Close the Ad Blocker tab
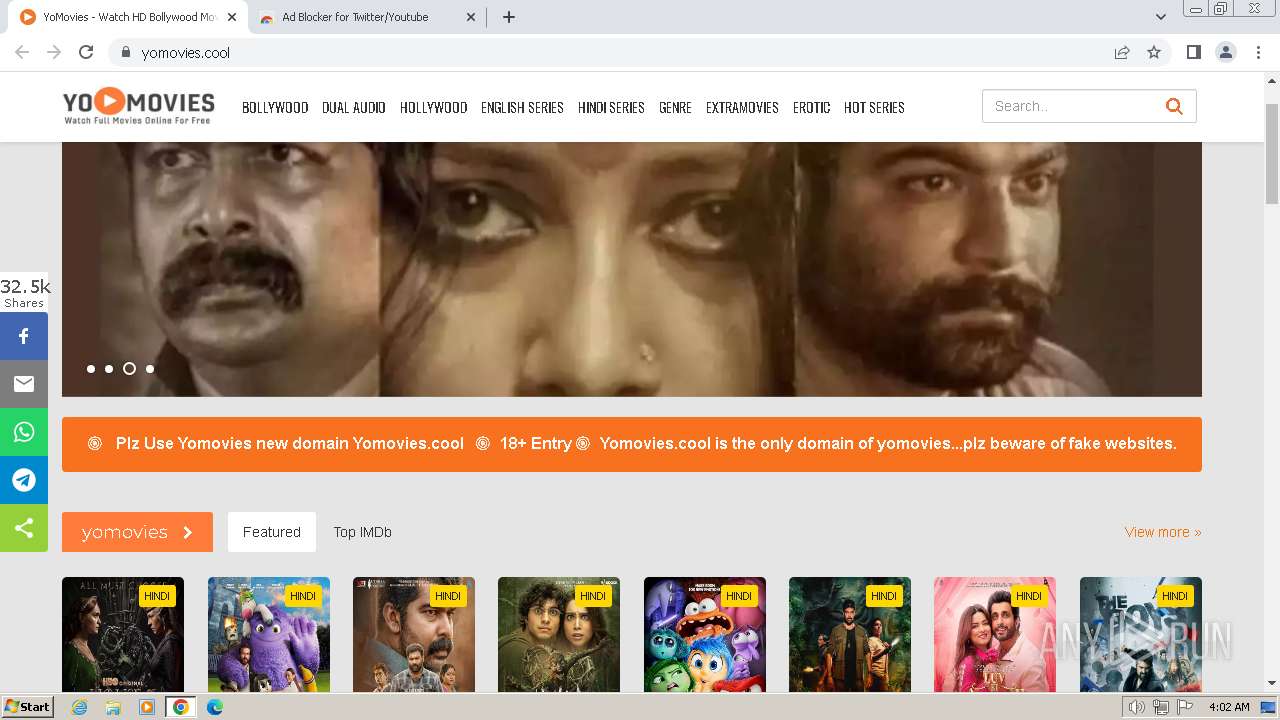 tap(472, 17)
